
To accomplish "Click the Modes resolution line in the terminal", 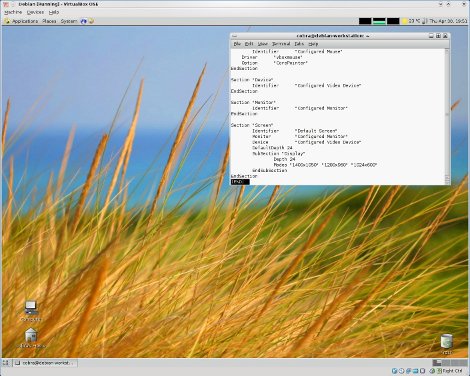I will click(x=325, y=165).
